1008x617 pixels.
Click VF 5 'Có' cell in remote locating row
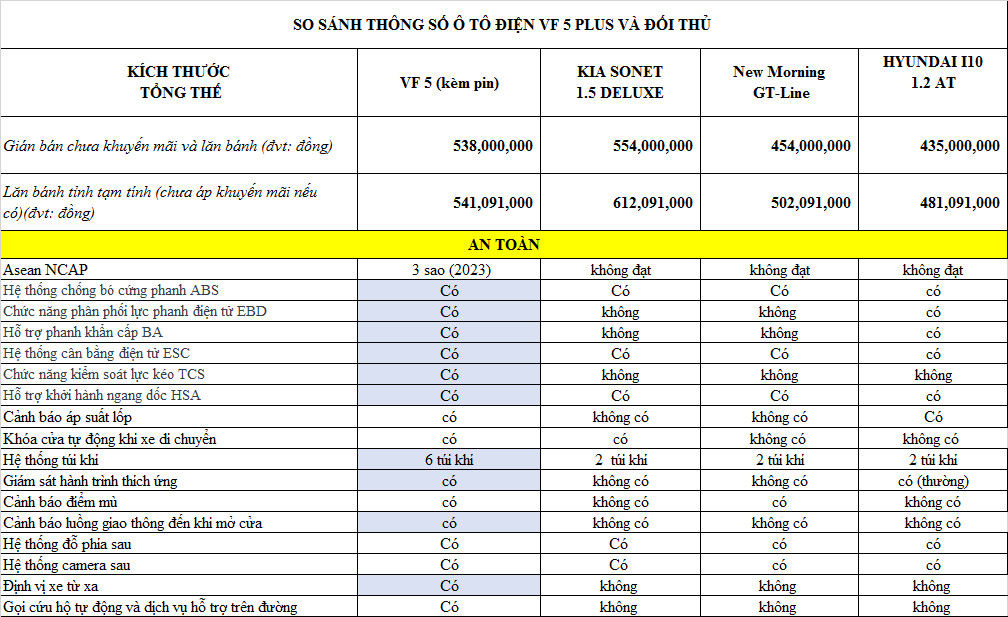click(449, 586)
